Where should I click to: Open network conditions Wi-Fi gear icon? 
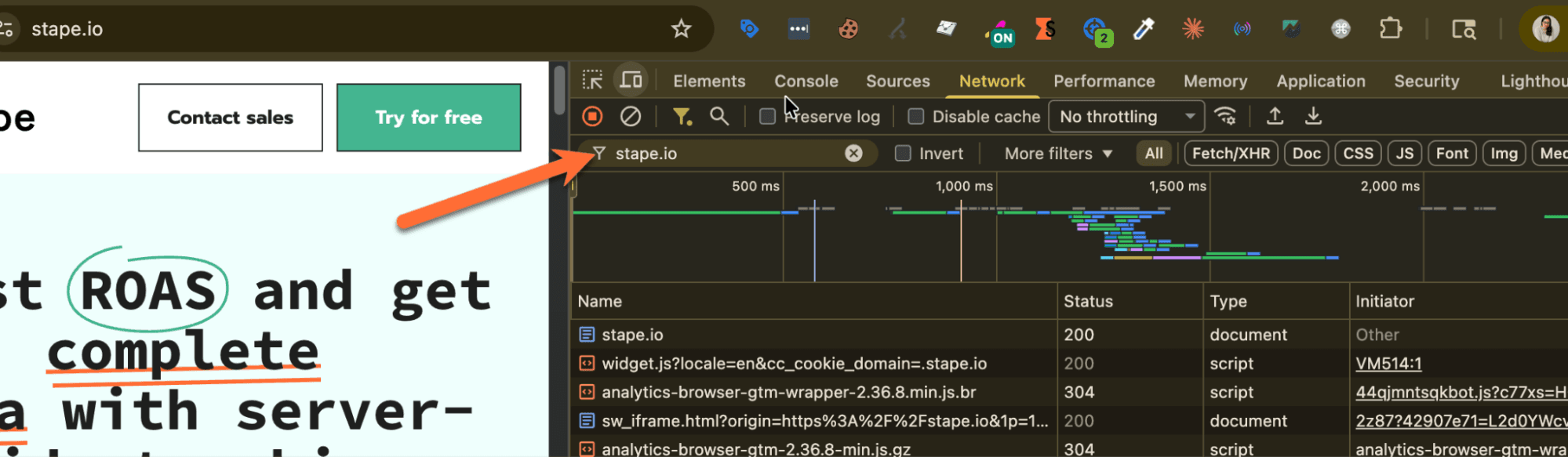[1225, 117]
